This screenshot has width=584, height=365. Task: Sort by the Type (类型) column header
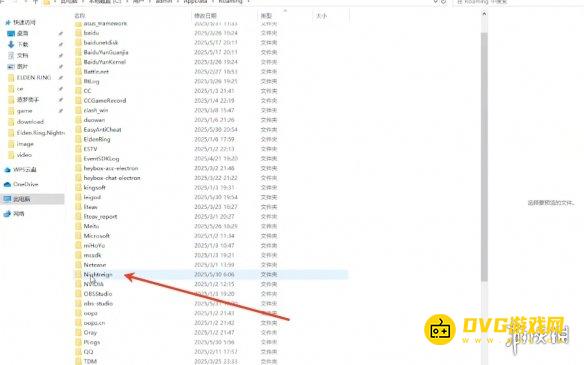(266, 16)
